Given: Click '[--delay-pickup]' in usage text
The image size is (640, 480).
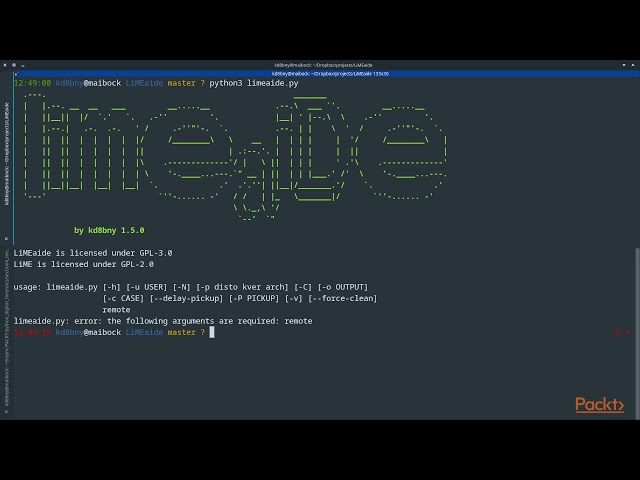Looking at the screenshot, I should 187,298.
